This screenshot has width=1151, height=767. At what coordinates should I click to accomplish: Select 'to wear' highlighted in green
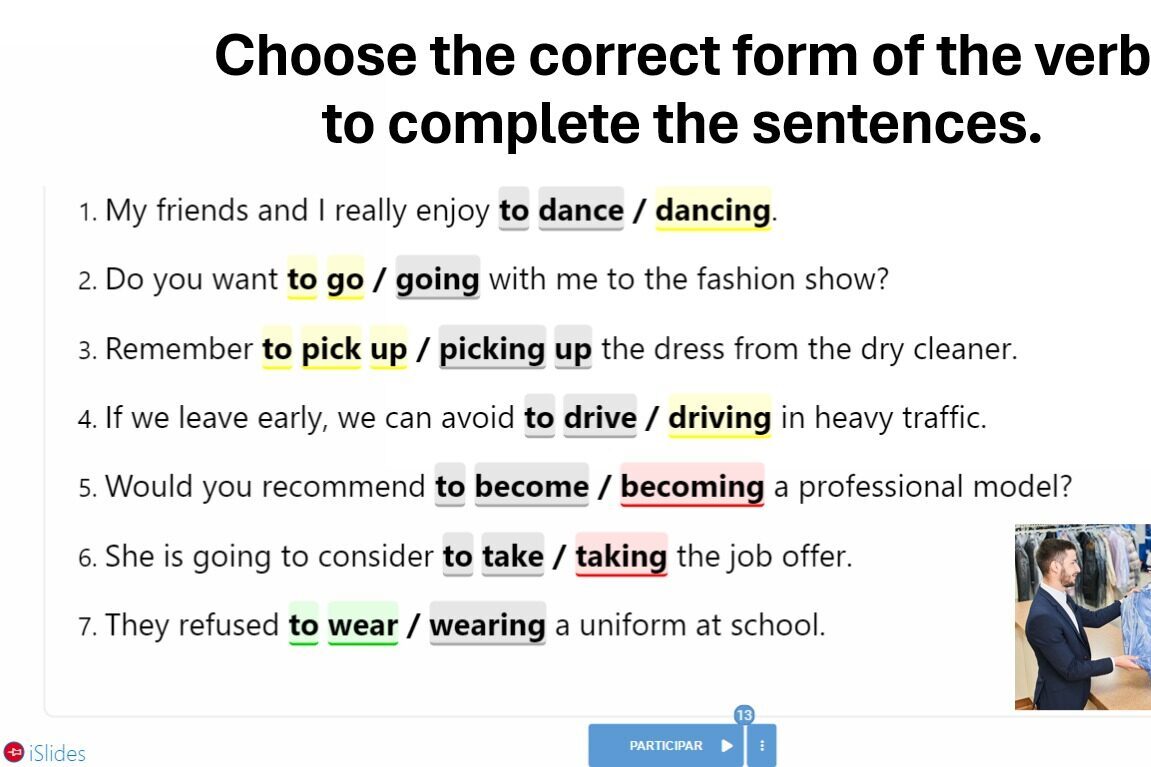[344, 625]
